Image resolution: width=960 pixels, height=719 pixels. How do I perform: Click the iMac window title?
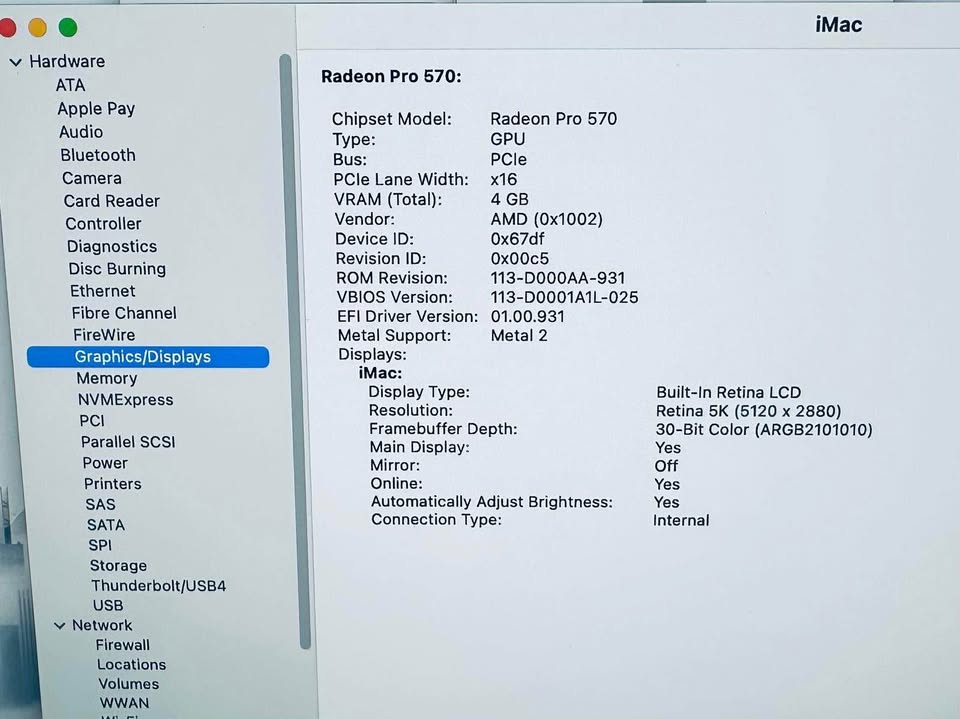coord(838,25)
